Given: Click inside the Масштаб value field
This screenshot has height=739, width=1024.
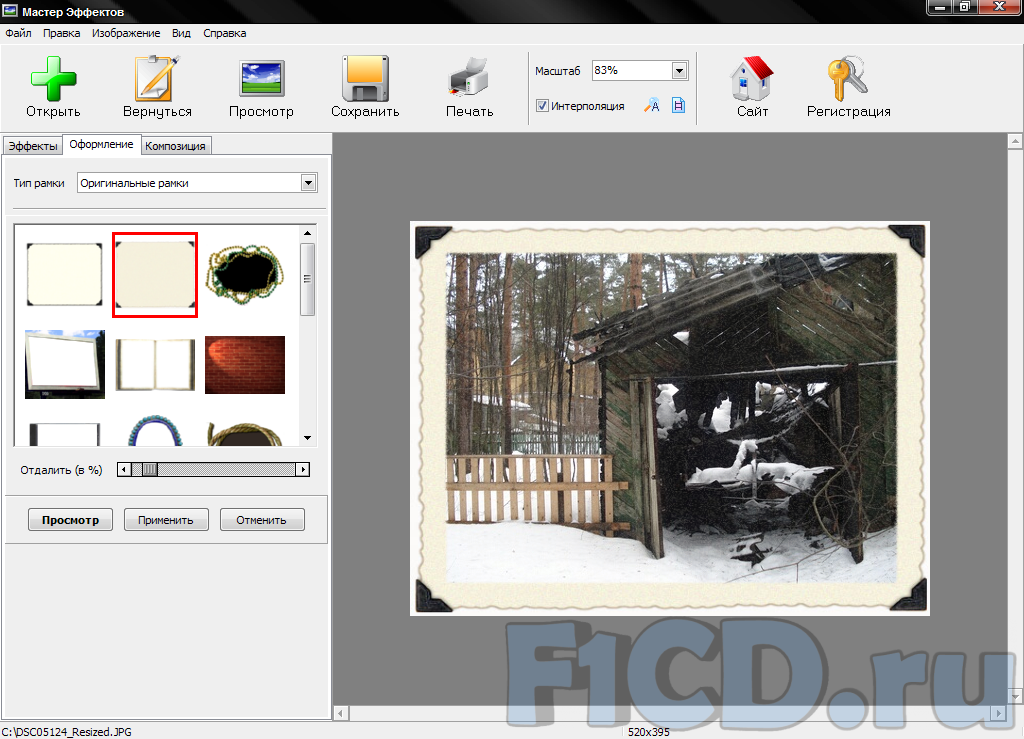Looking at the screenshot, I should [x=632, y=71].
